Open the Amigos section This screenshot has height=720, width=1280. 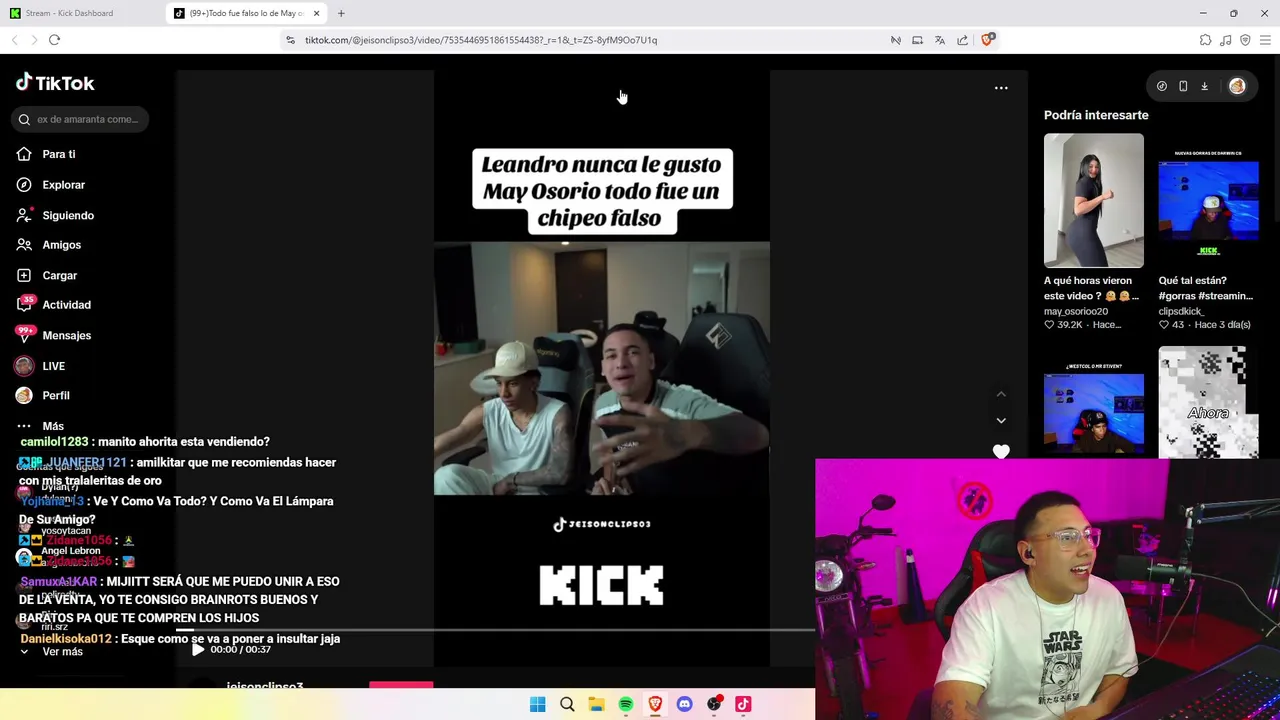pyautogui.click(x=49, y=245)
